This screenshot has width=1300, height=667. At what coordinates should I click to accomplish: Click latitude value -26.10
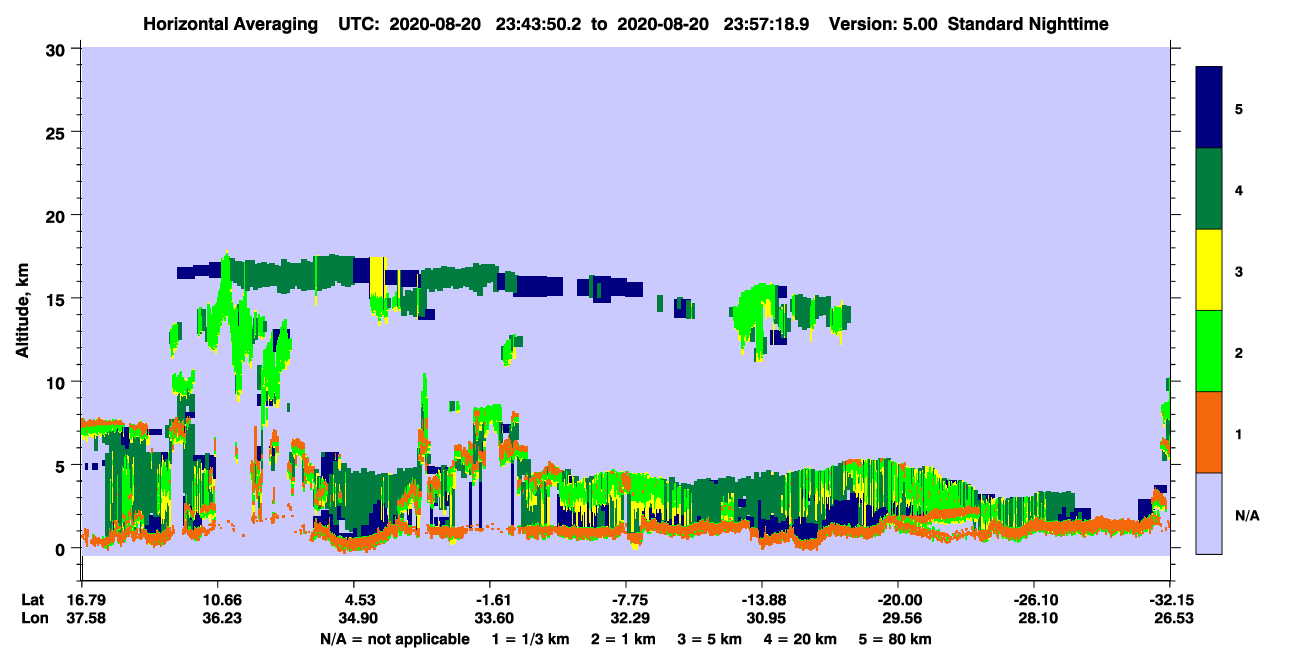[x=1034, y=600]
